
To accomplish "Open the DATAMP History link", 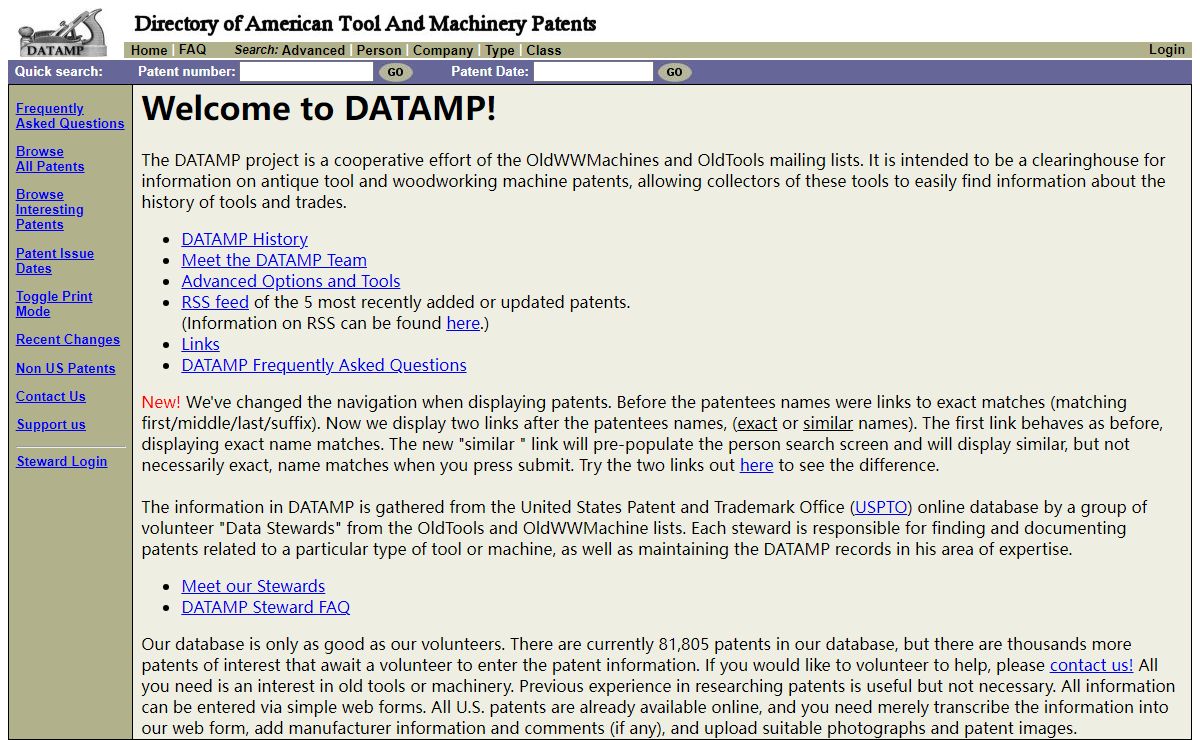I will [245, 239].
